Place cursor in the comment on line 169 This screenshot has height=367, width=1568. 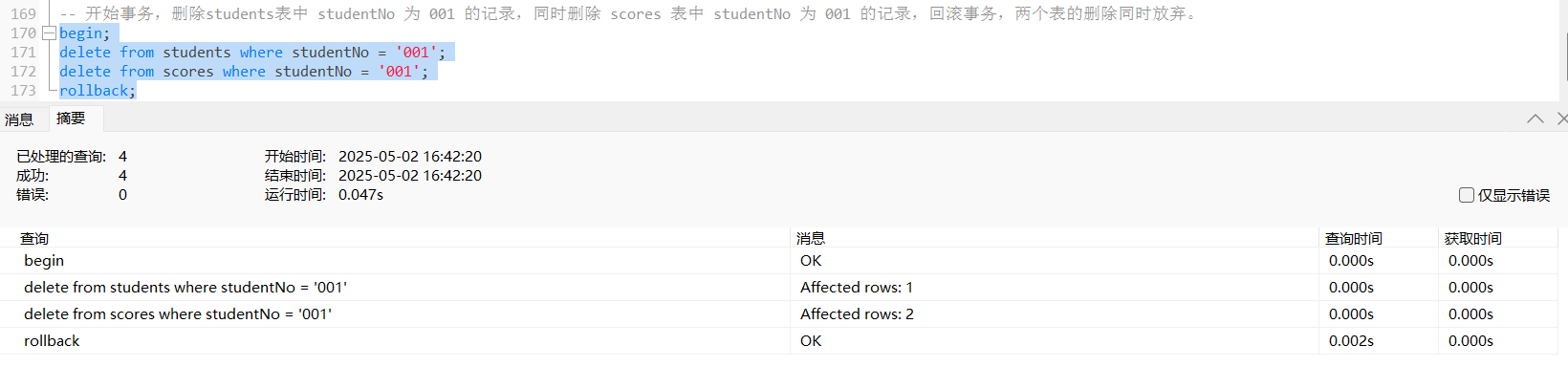pyautogui.click(x=628, y=14)
